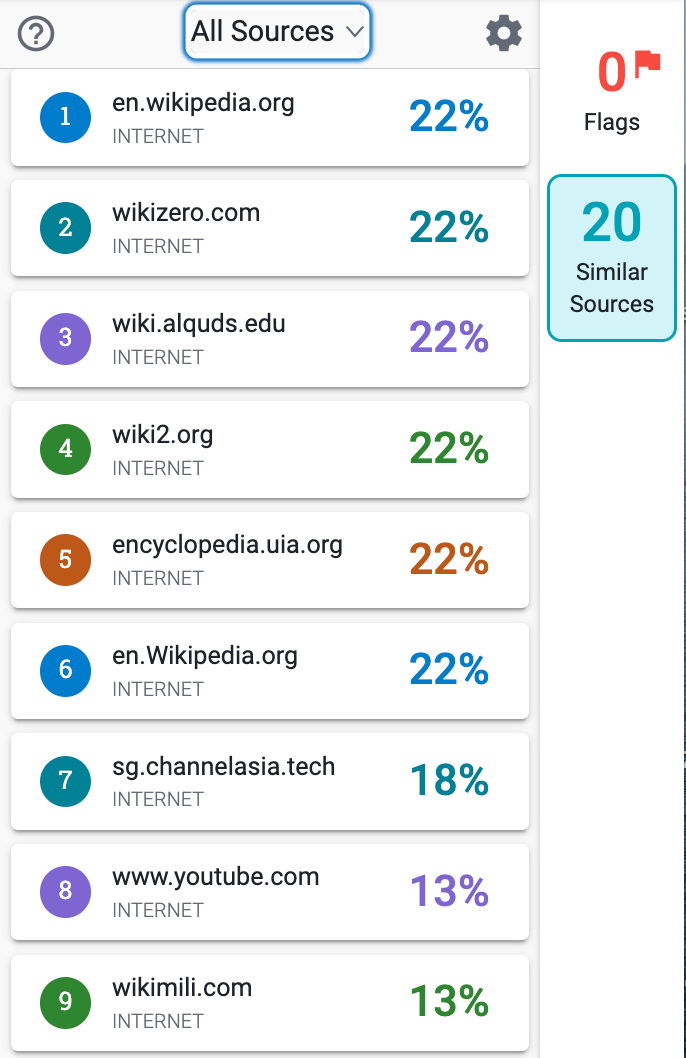Click the green number 9 badge
Viewport: 686px width, 1058px height.
point(65,1002)
